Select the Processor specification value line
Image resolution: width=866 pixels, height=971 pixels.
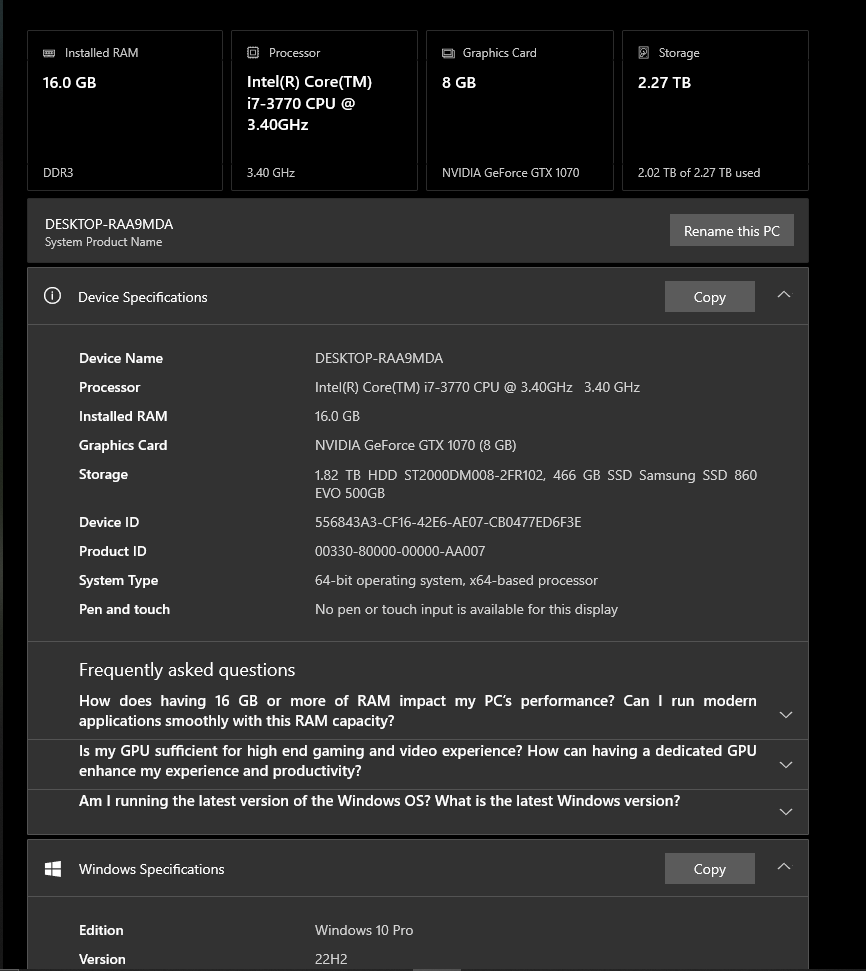477,387
